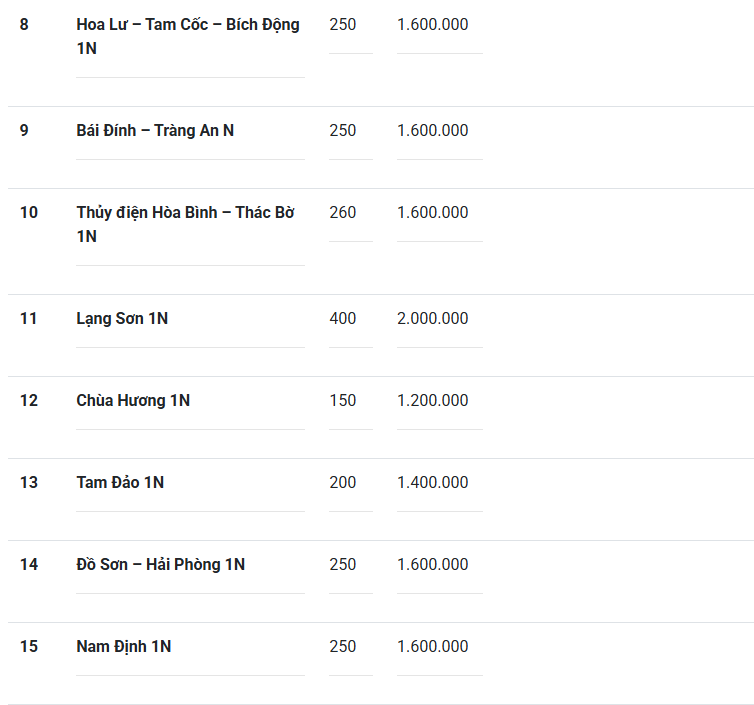Click the 260 km distance value

pyautogui.click(x=342, y=212)
